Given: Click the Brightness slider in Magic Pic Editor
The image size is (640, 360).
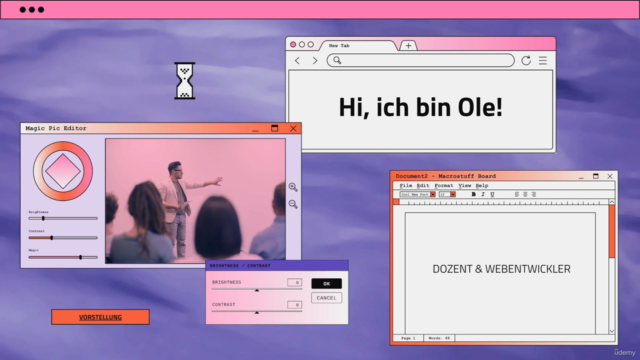Looking at the screenshot, I should coord(63,218).
